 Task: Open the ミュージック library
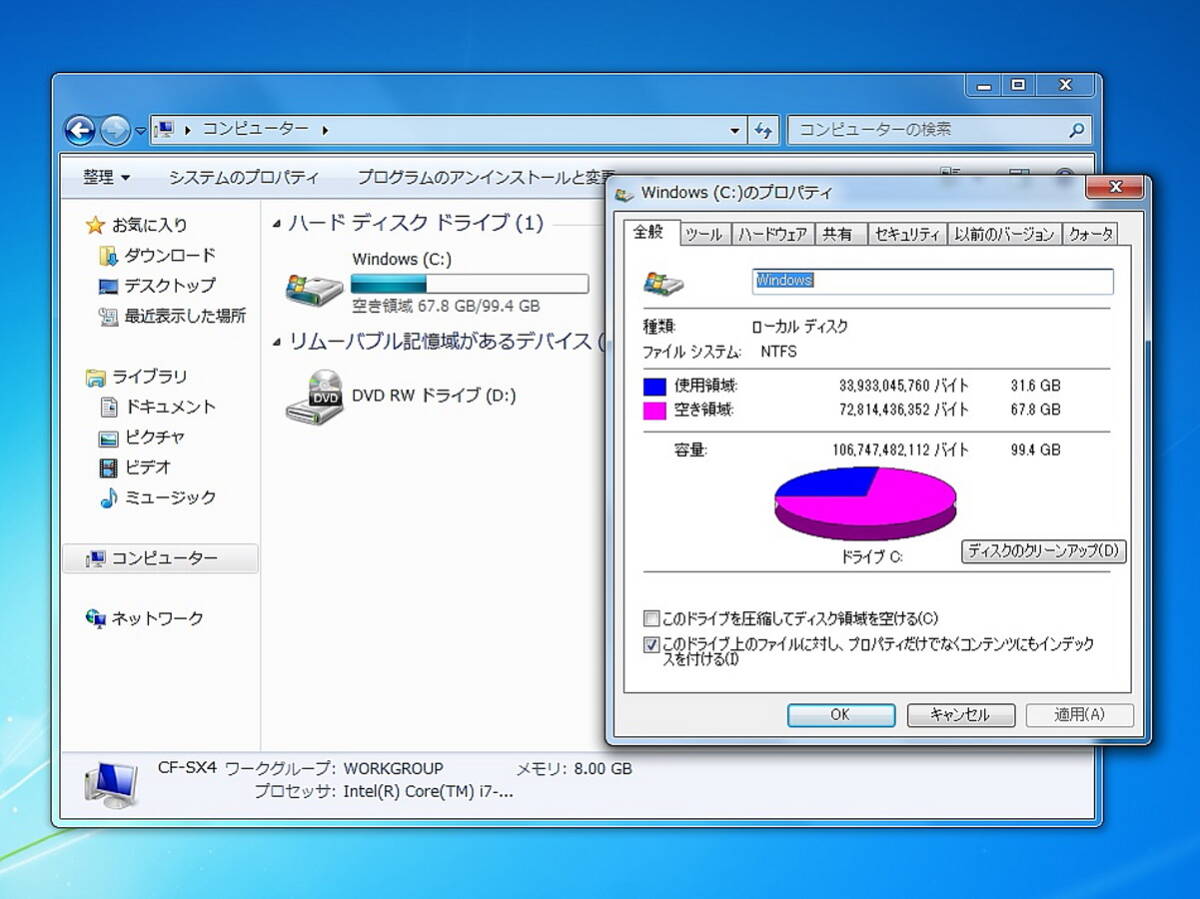157,497
